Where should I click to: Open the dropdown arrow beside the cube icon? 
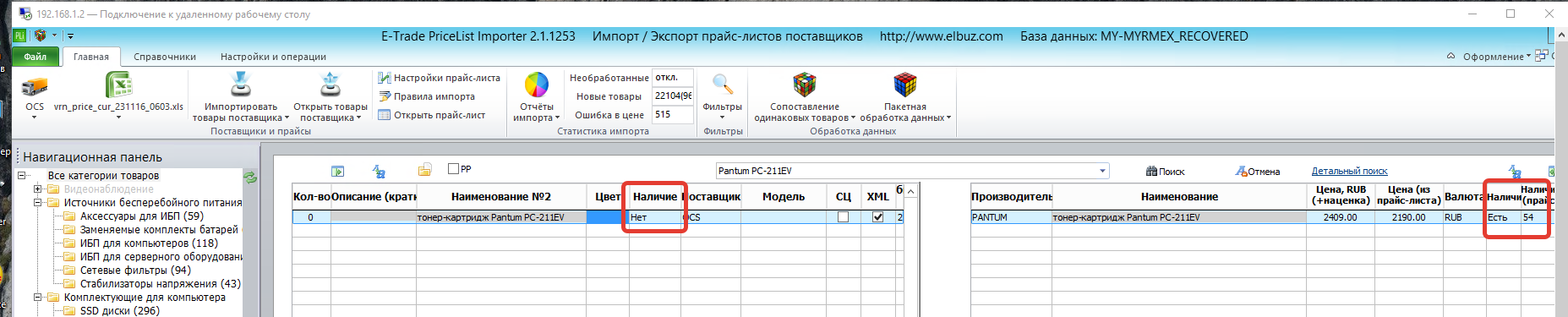point(54,36)
